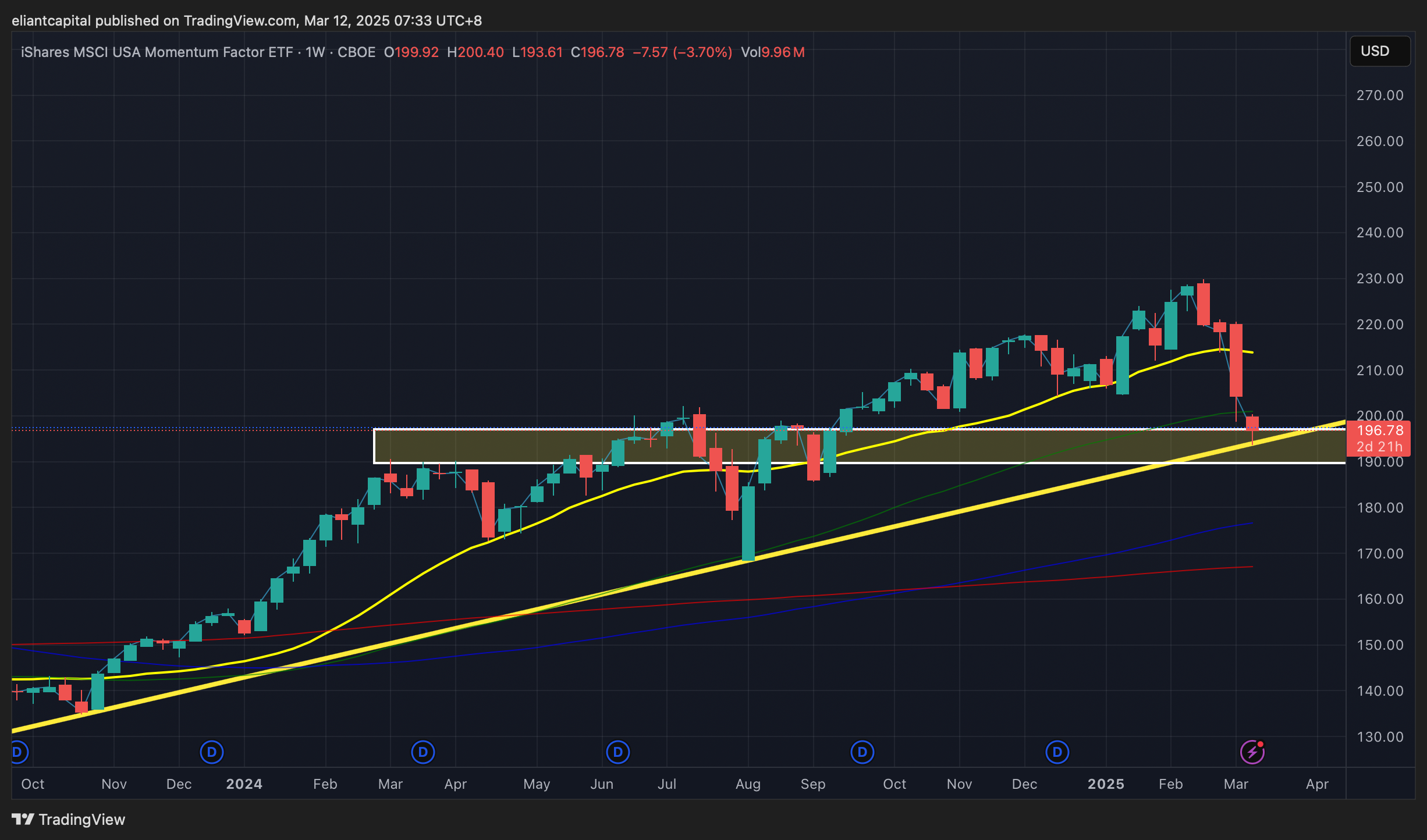Open the dividend marker near June 2024
This screenshot has height=840, width=1427.
tap(618, 752)
